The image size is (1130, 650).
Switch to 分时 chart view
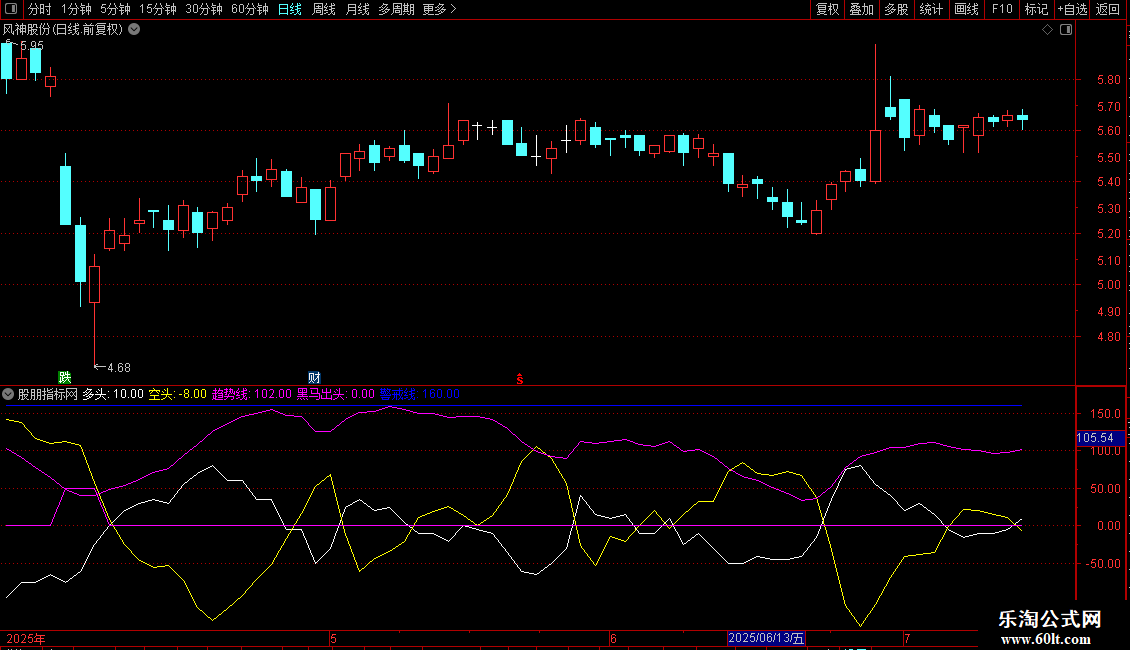point(40,9)
